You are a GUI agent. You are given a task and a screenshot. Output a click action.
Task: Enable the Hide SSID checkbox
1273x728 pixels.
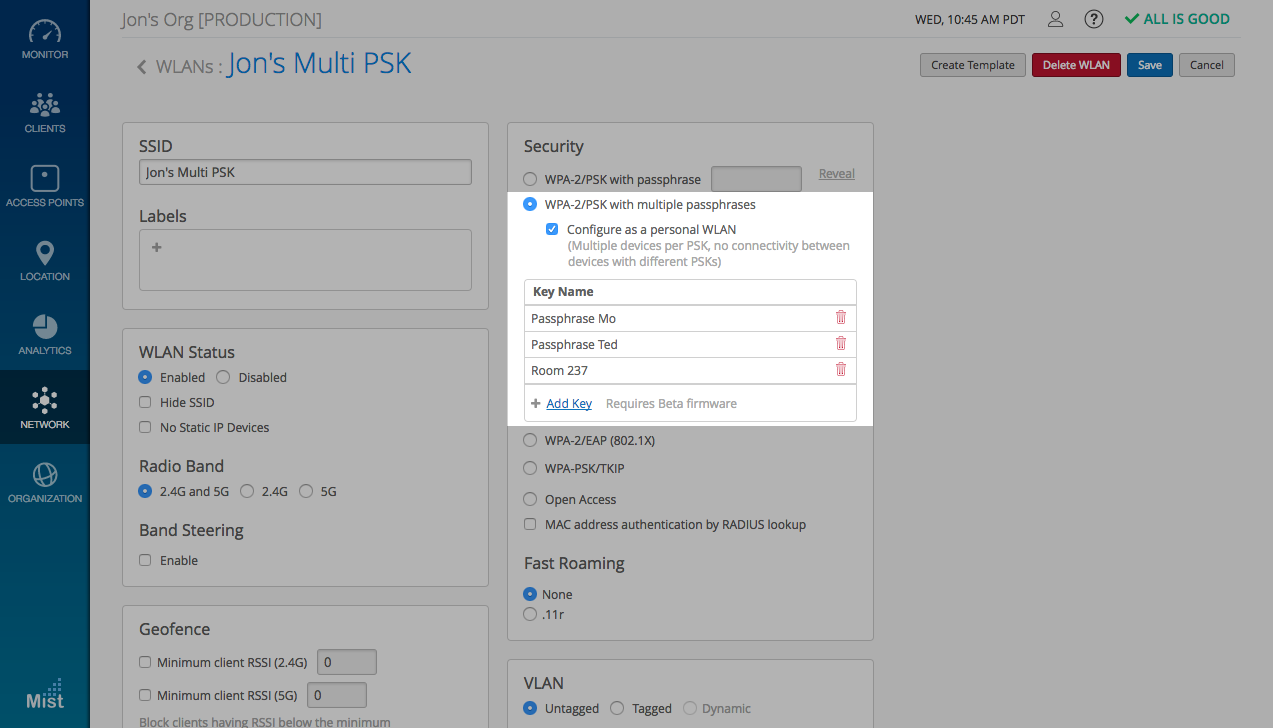146,402
